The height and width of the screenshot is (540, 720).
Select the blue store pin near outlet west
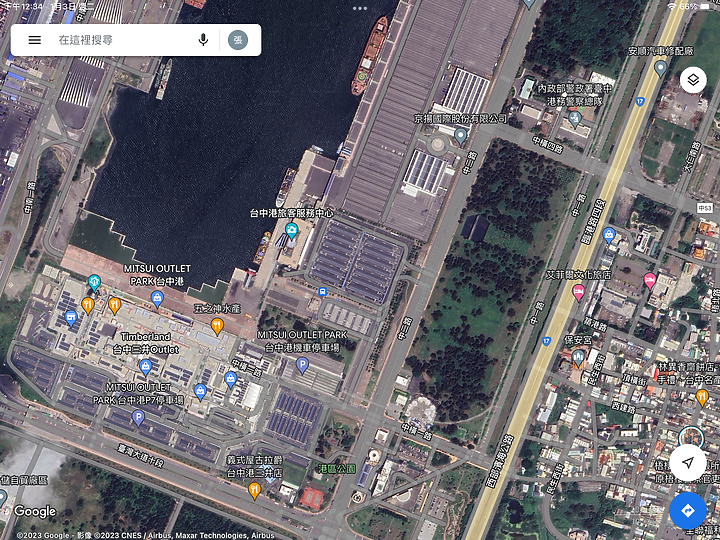tap(71, 318)
